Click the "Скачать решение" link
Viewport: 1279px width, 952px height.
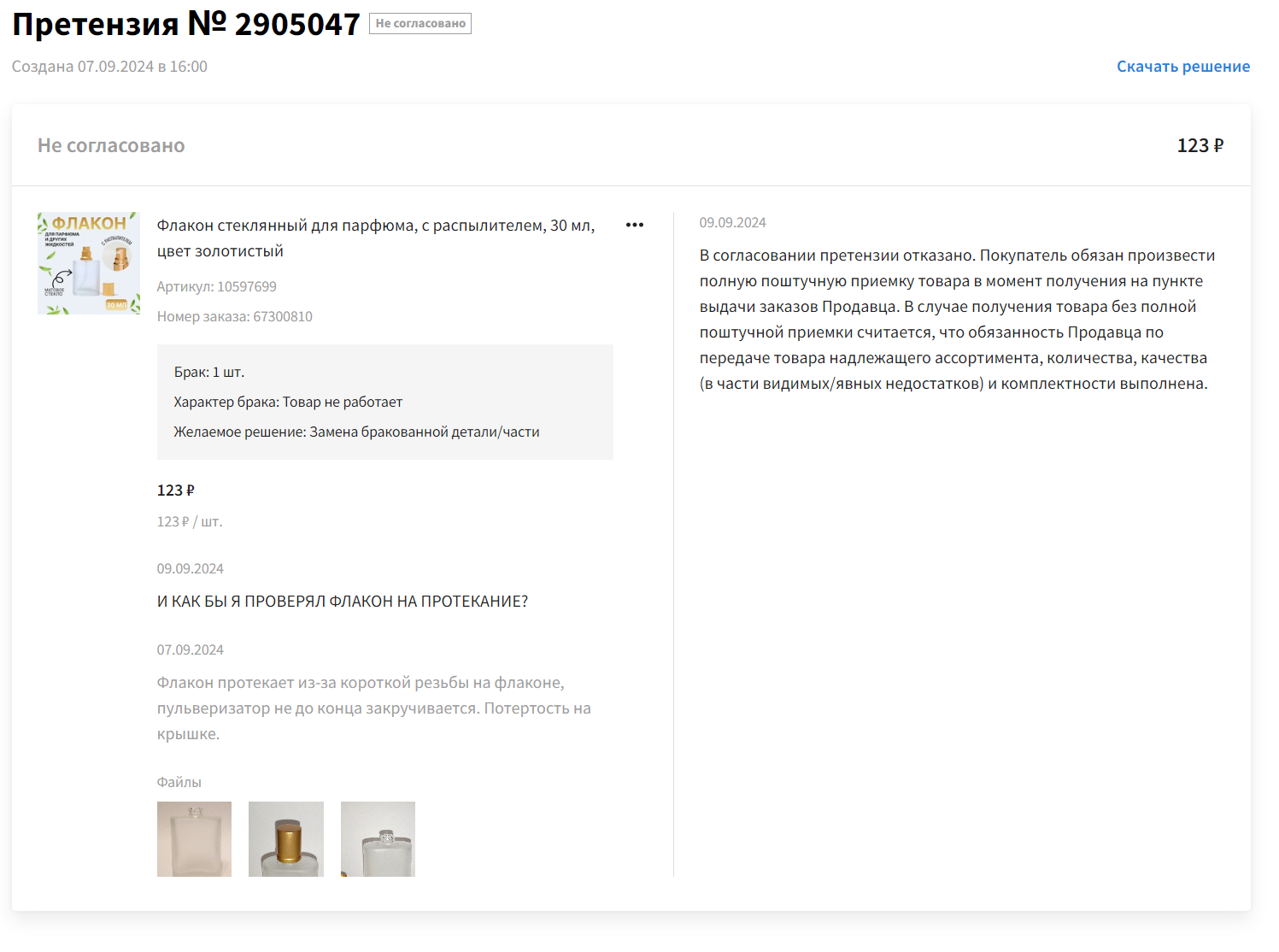tap(1182, 67)
